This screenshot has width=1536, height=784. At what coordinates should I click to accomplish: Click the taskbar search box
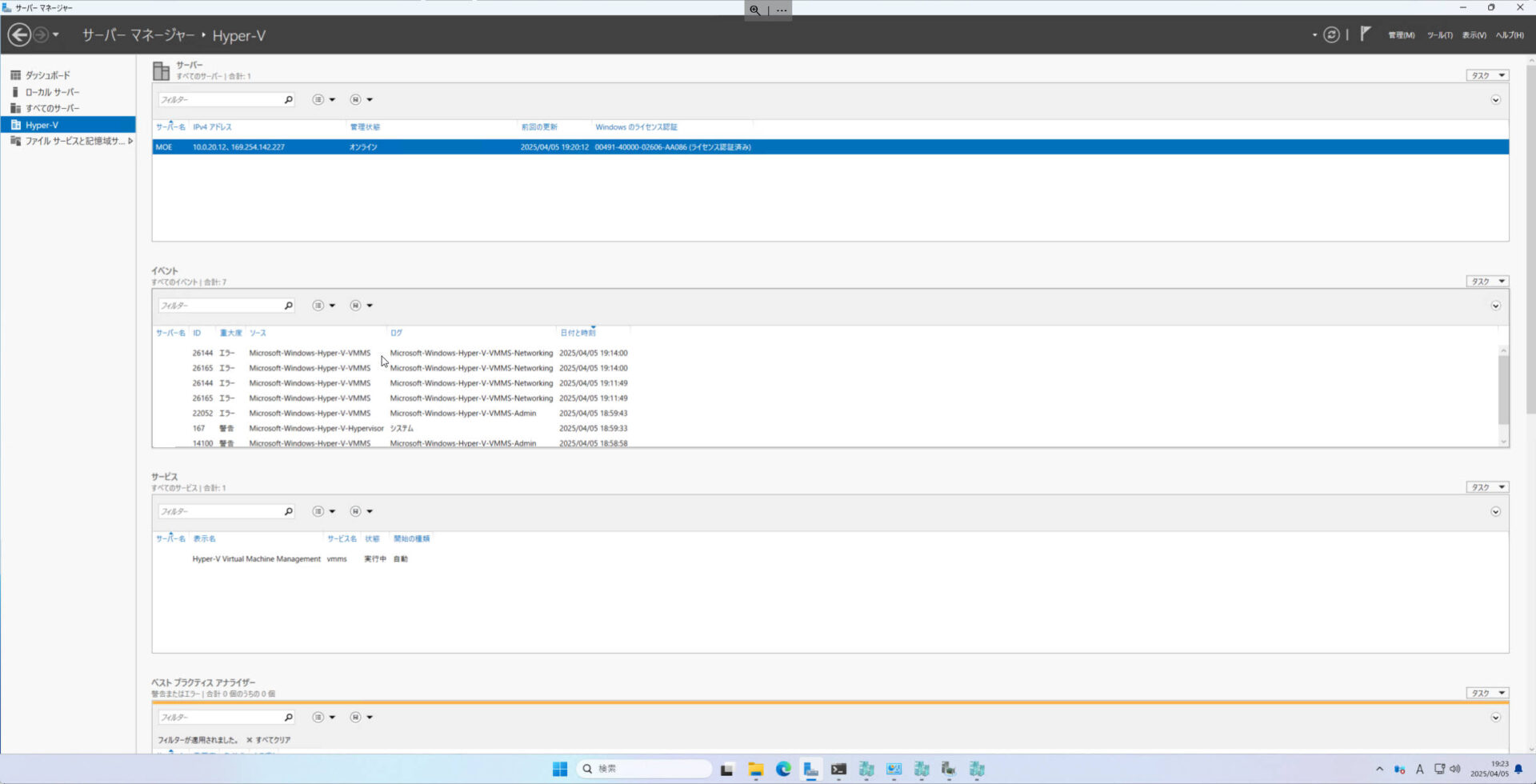pyautogui.click(x=644, y=769)
